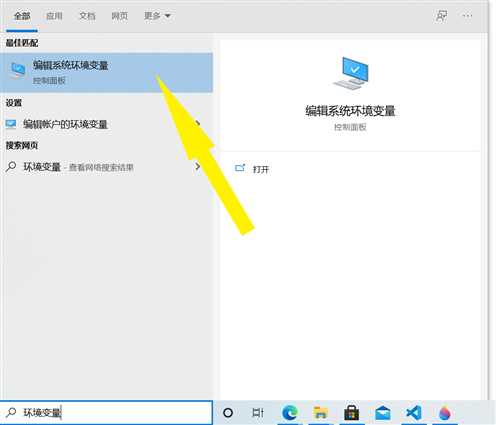496x425 pixels.
Task: Open the Mail app on the taskbar
Action: (383, 413)
